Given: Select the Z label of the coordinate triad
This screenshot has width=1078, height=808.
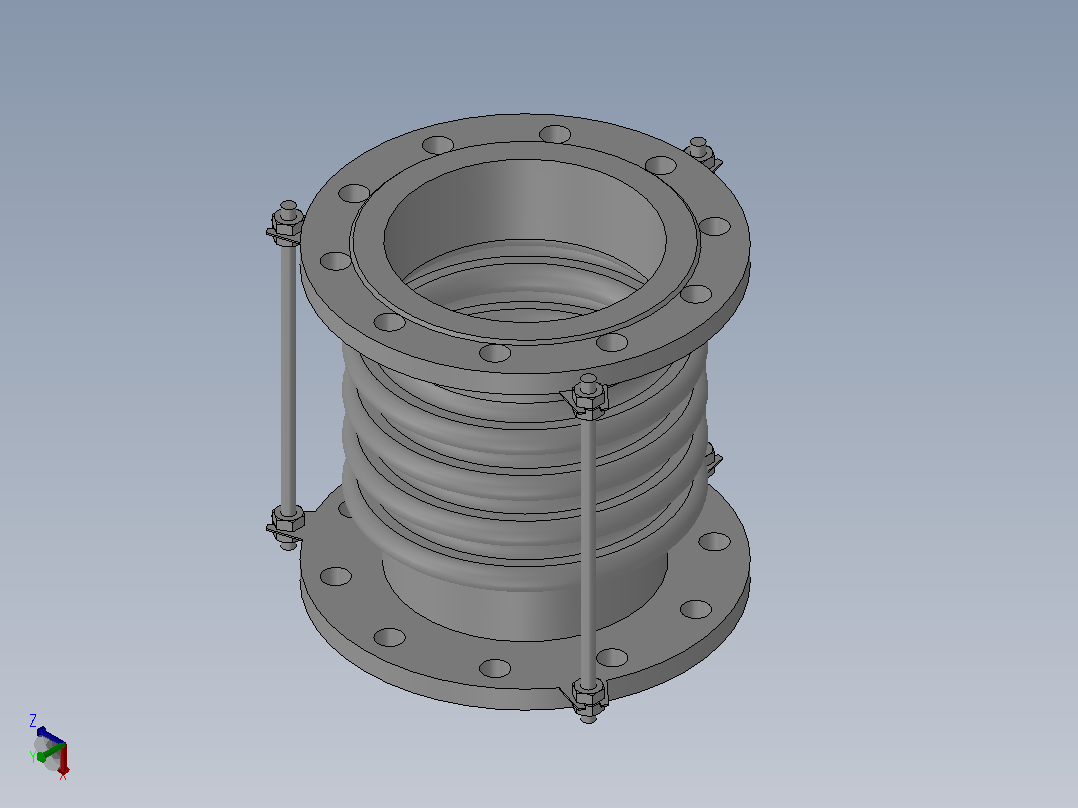Looking at the screenshot, I should [32, 721].
